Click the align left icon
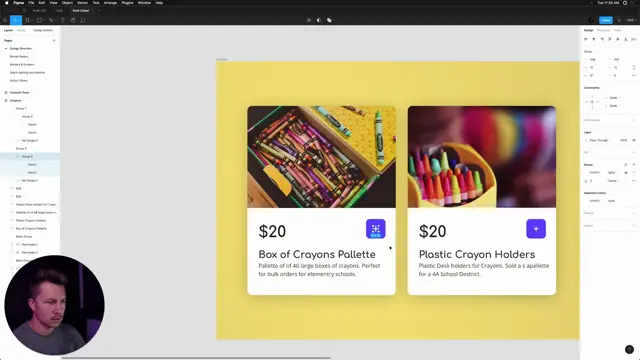Image resolution: width=640 pixels, height=360 pixels. point(586,39)
